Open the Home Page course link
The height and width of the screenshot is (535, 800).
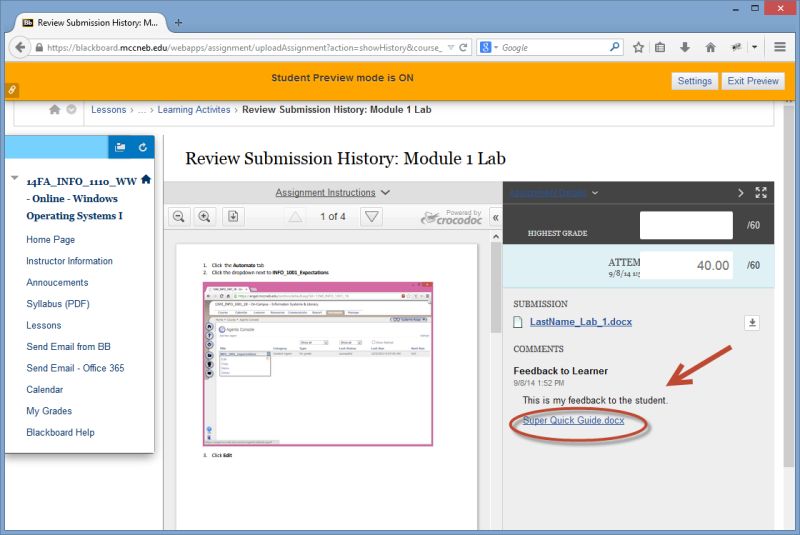click(x=51, y=239)
